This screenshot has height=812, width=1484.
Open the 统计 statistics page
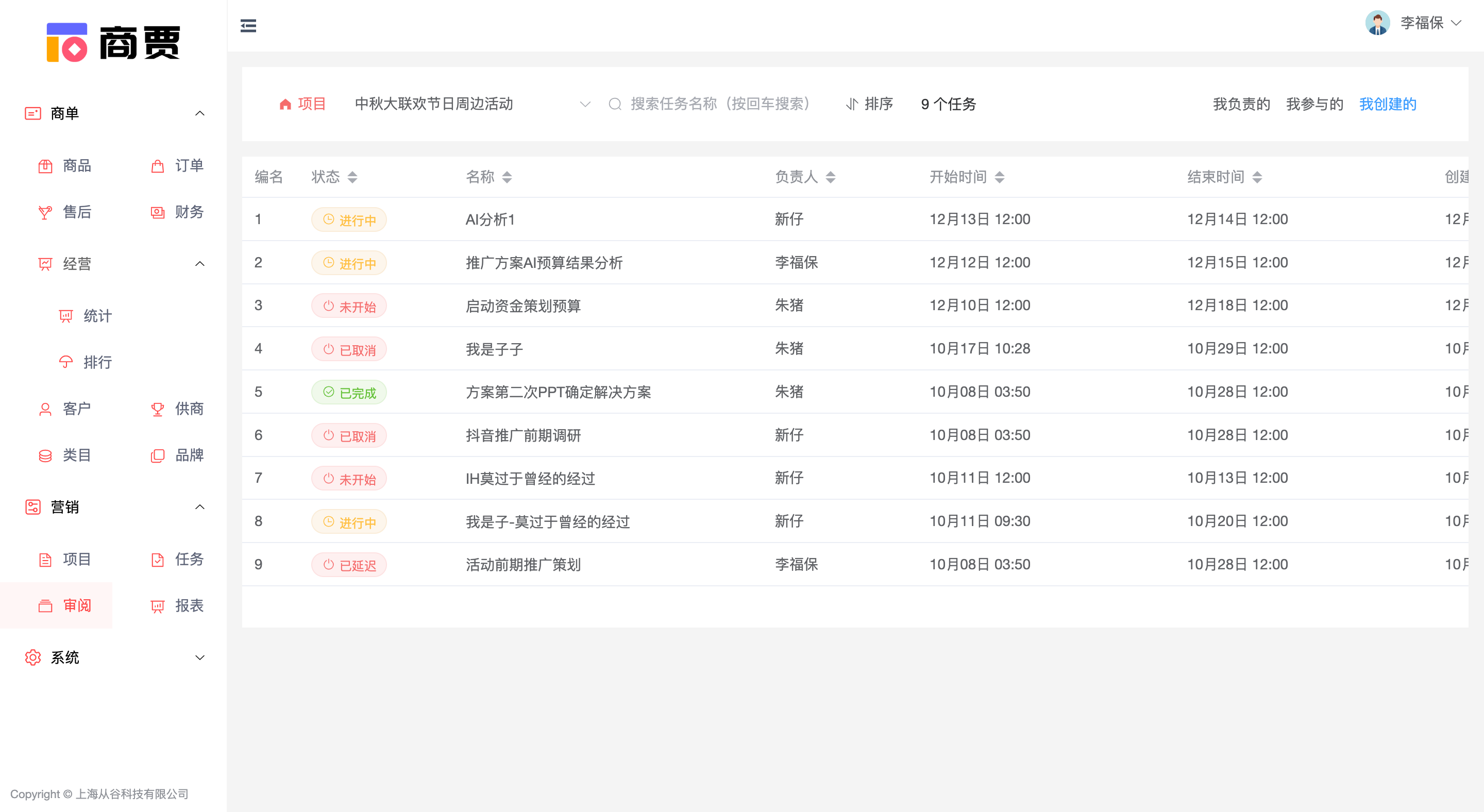pos(97,316)
